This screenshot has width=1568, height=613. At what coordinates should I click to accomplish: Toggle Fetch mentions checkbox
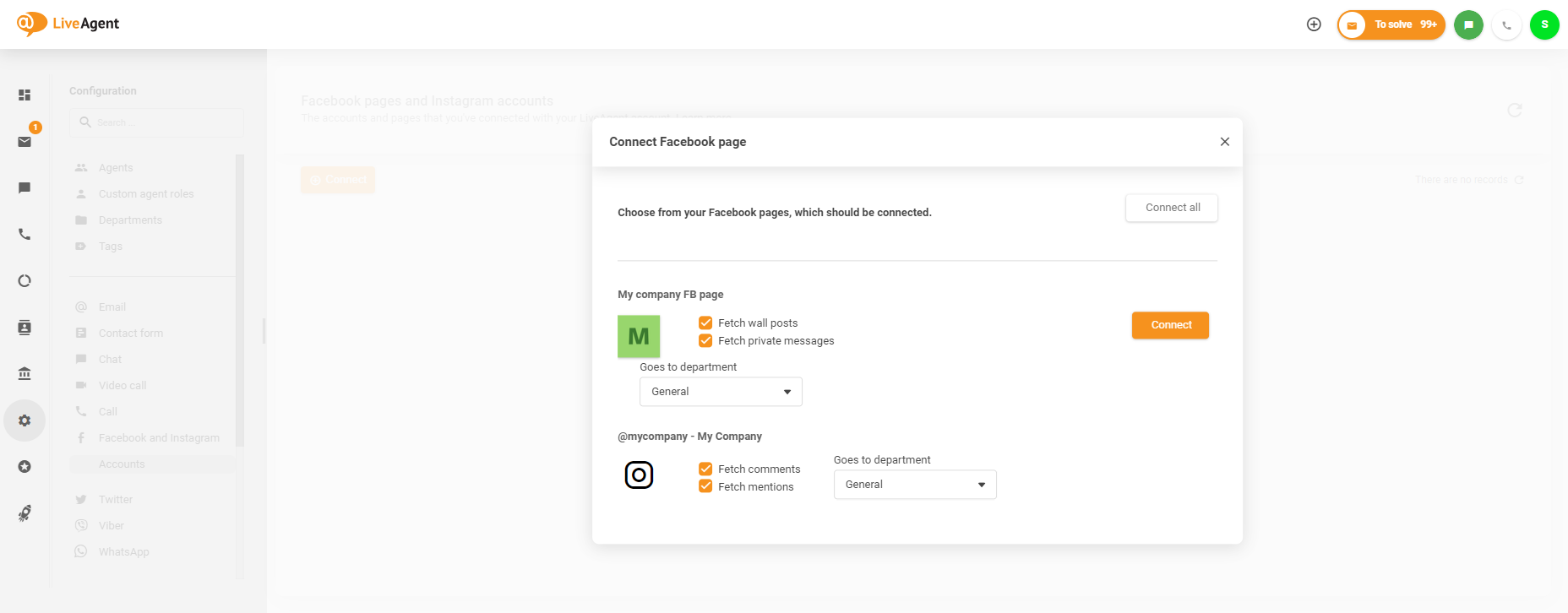click(705, 487)
